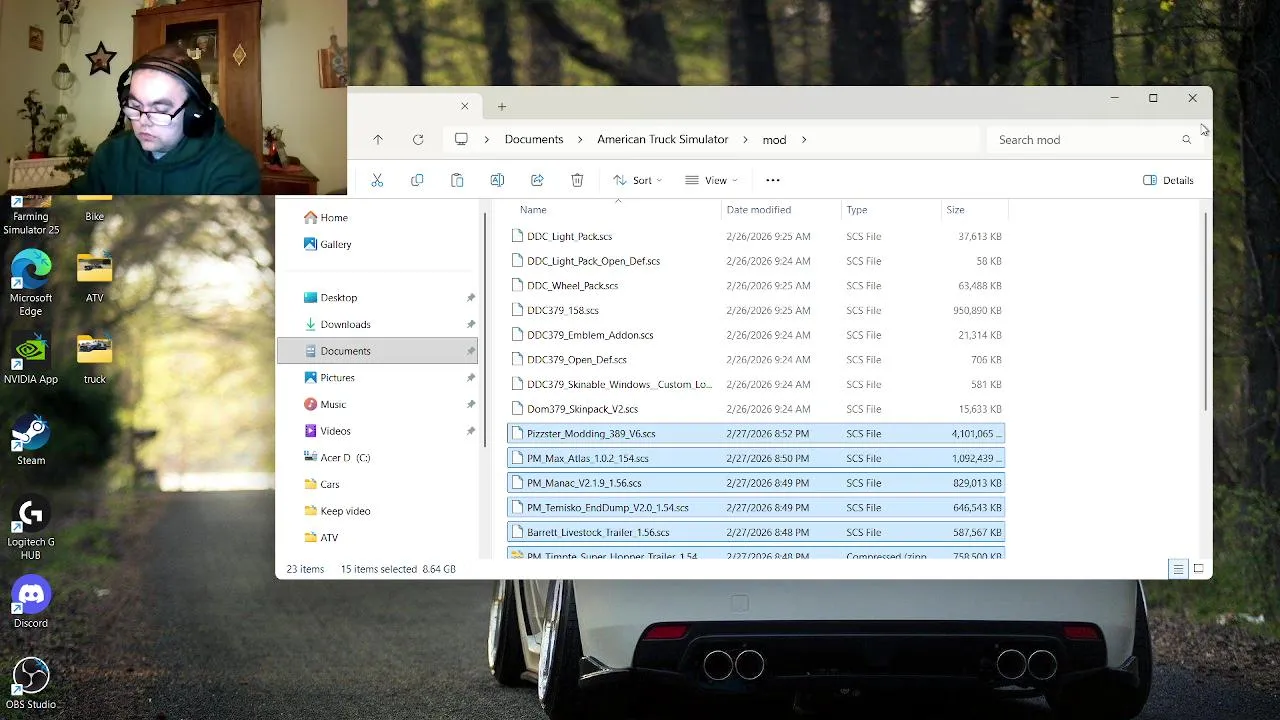The height and width of the screenshot is (720, 1280).
Task: Expand chevron after mod in address bar
Action: (804, 140)
